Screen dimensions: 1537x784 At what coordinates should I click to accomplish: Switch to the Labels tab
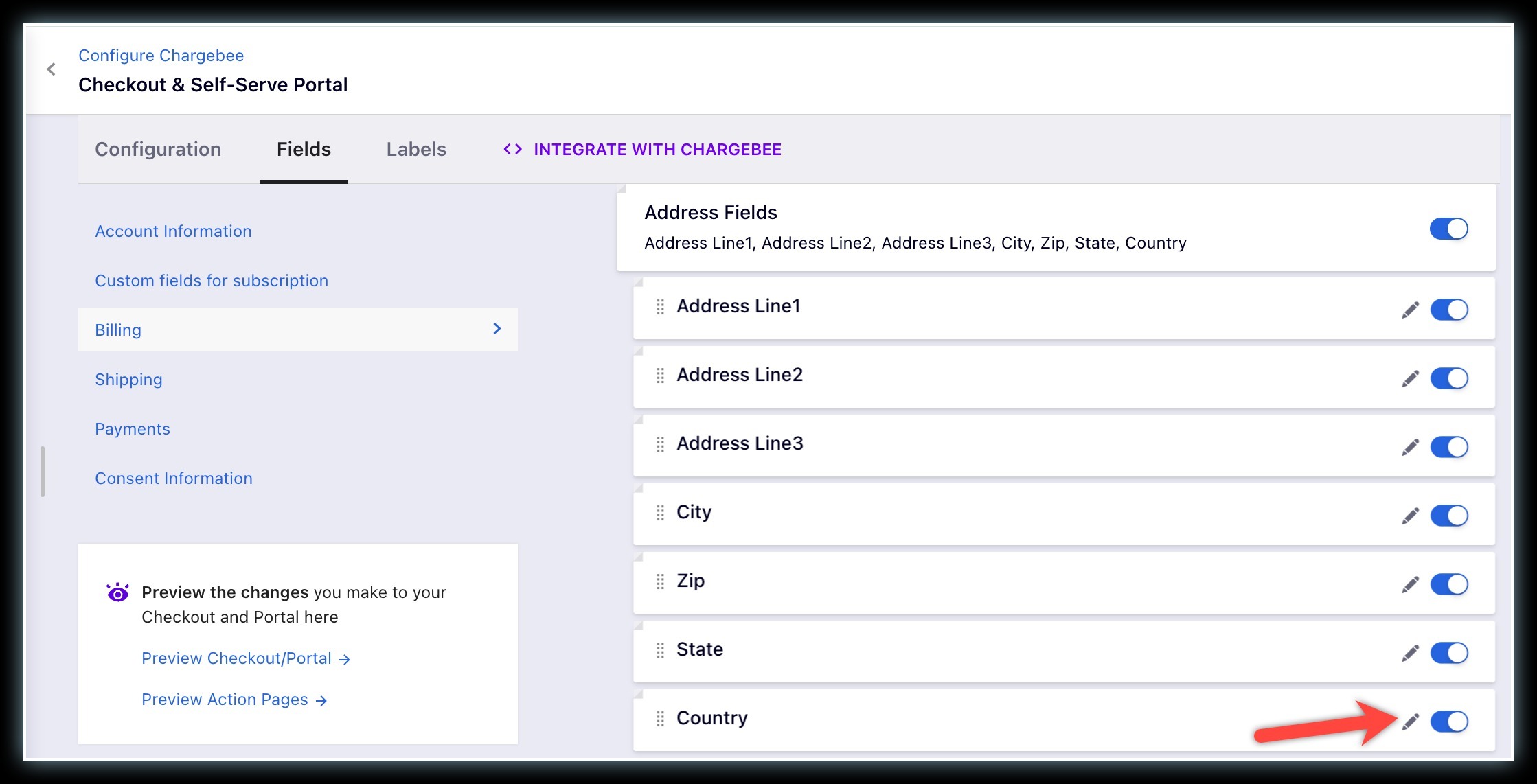tap(416, 150)
